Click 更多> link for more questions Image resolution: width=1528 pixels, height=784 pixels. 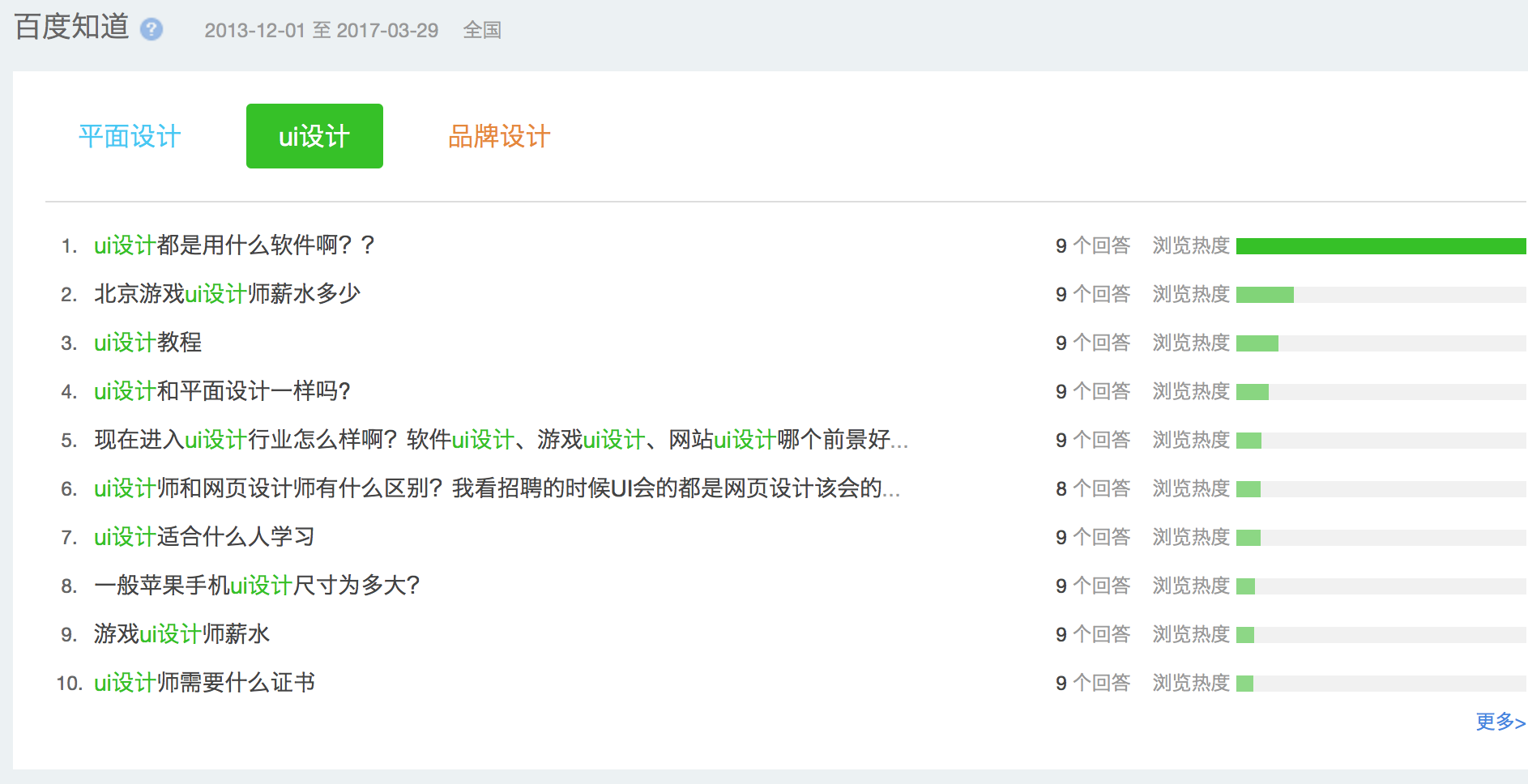[1500, 722]
